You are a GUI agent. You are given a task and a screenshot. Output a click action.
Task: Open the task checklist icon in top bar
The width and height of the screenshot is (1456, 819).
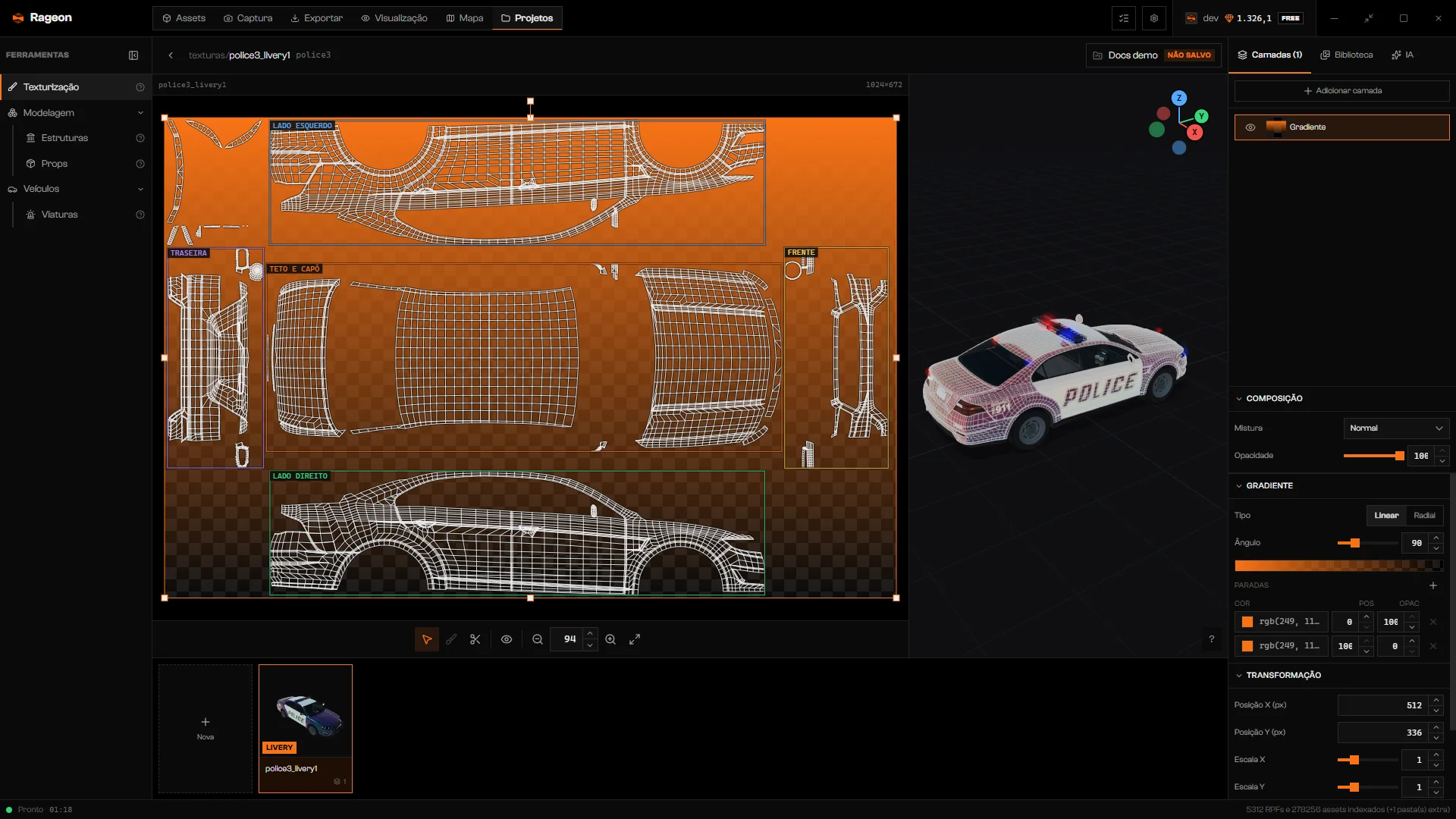click(x=1124, y=18)
